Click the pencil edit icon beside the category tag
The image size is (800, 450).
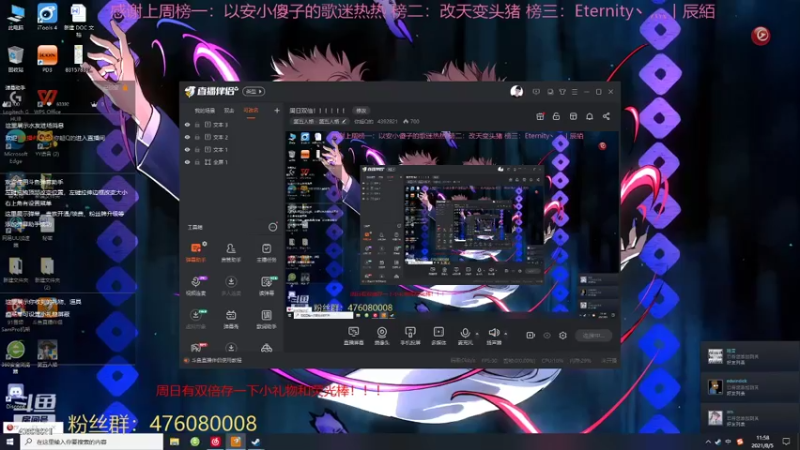click(x=344, y=121)
